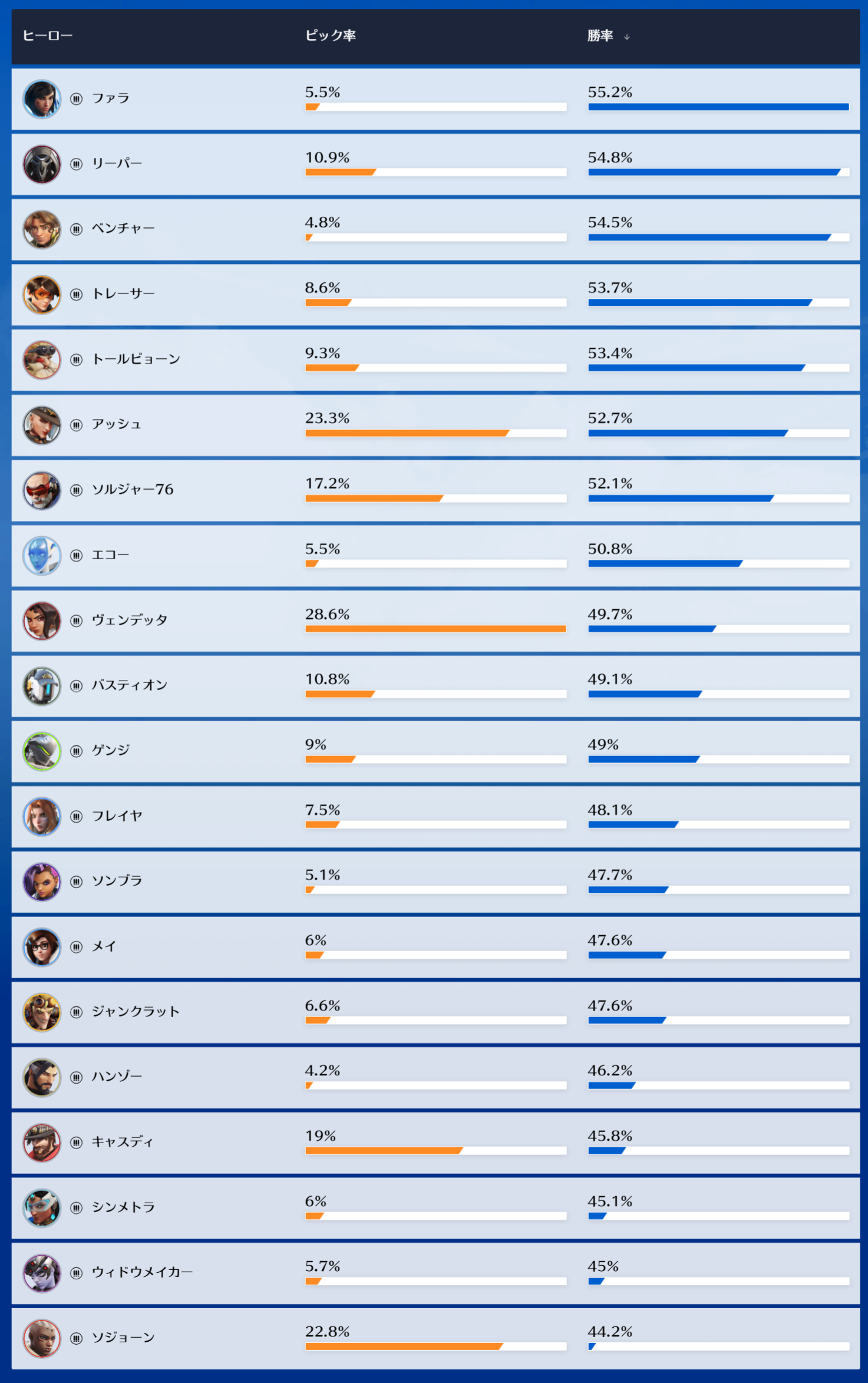
Task: Open the アッシュ hero name link
Action: [x=117, y=425]
